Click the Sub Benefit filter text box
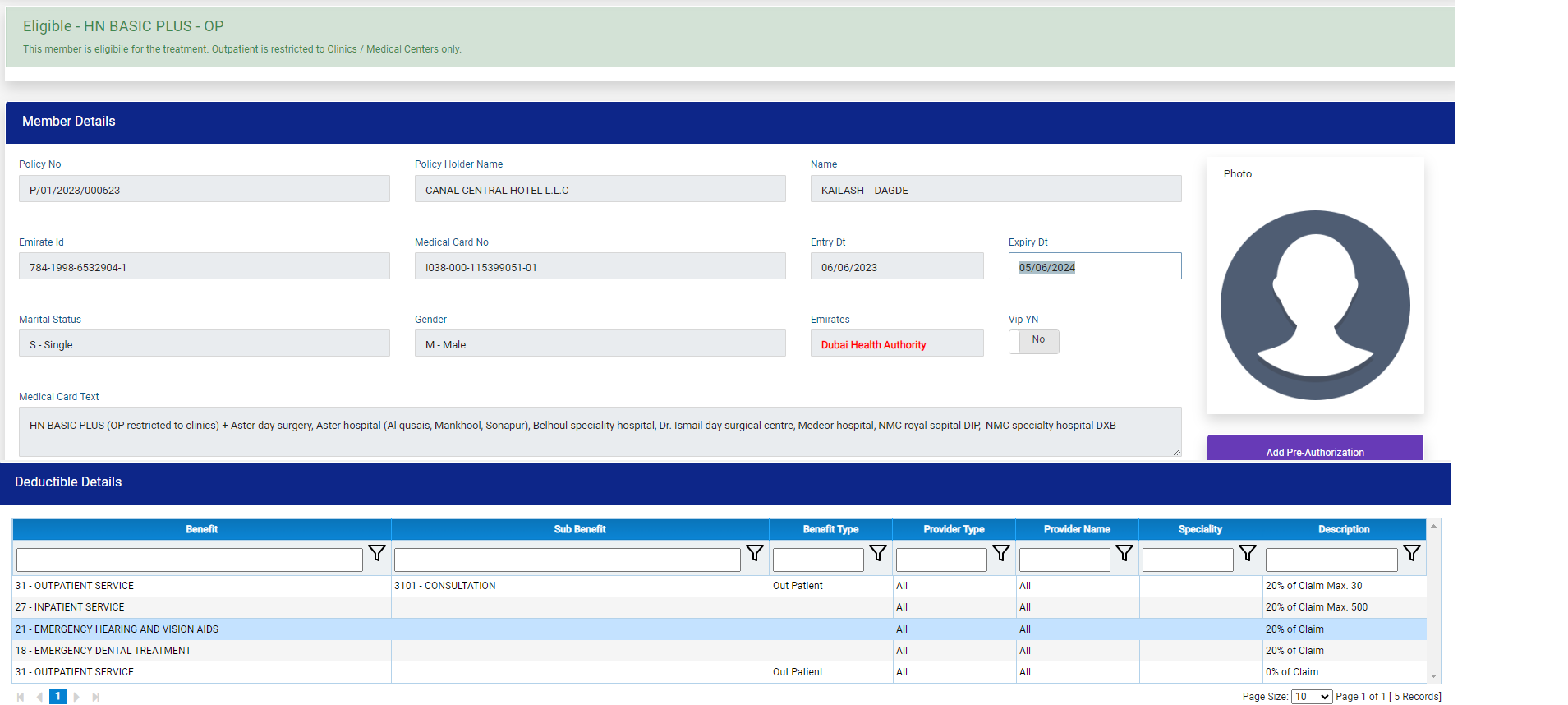The image size is (1568, 705). click(567, 560)
